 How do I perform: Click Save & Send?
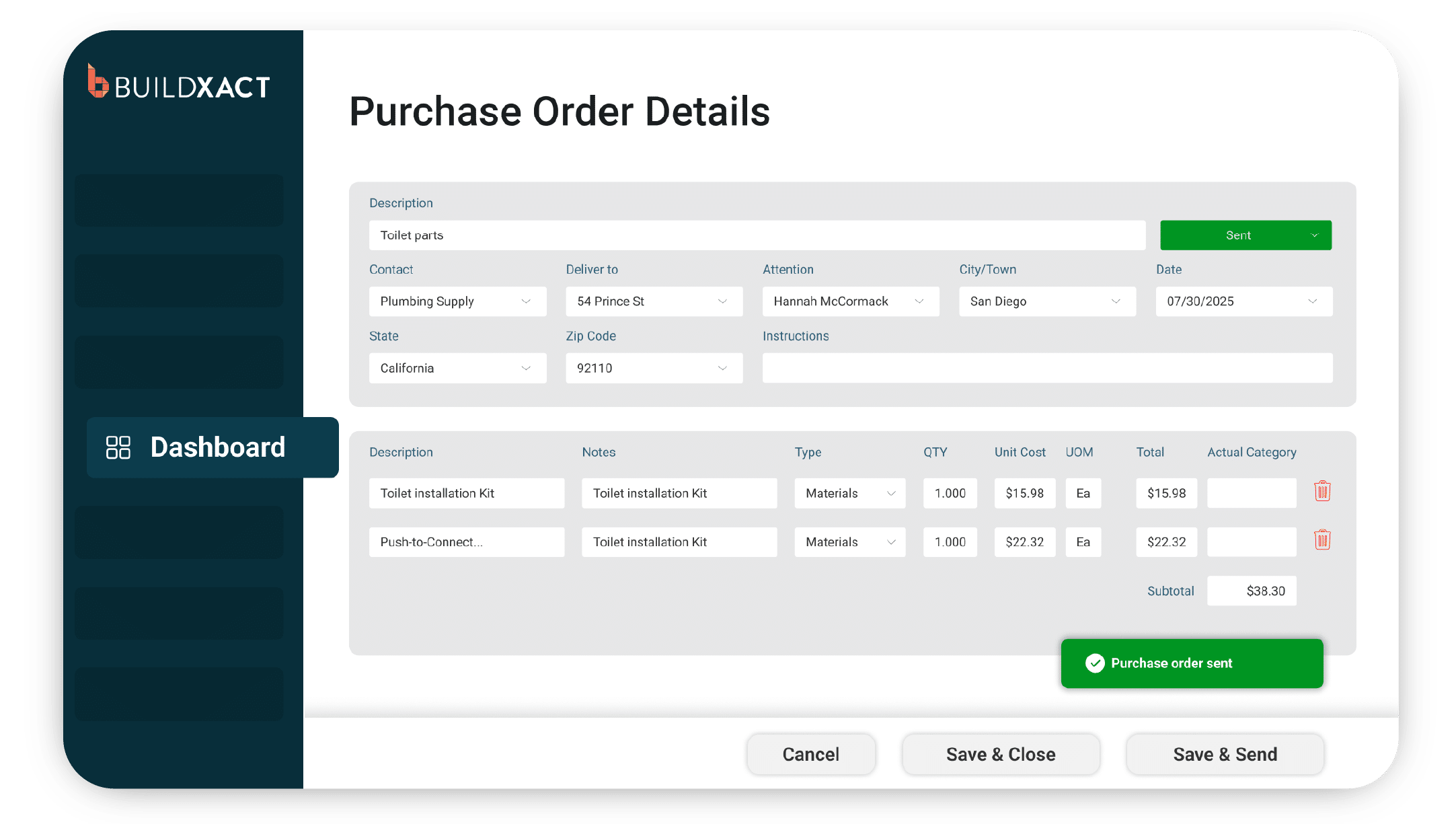pyautogui.click(x=1225, y=753)
